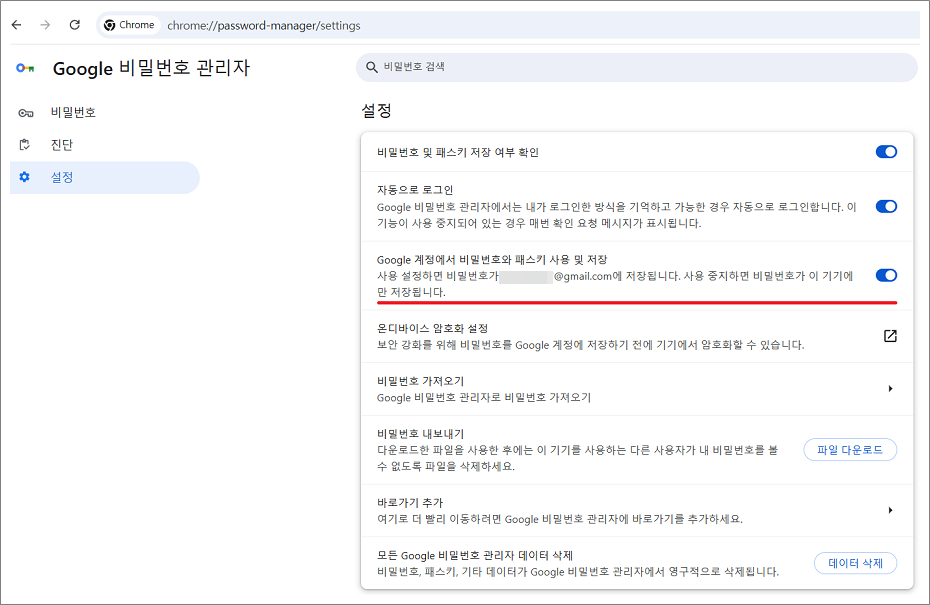Click the 바로가기 추가 heading text
The image size is (930, 605).
[410, 502]
